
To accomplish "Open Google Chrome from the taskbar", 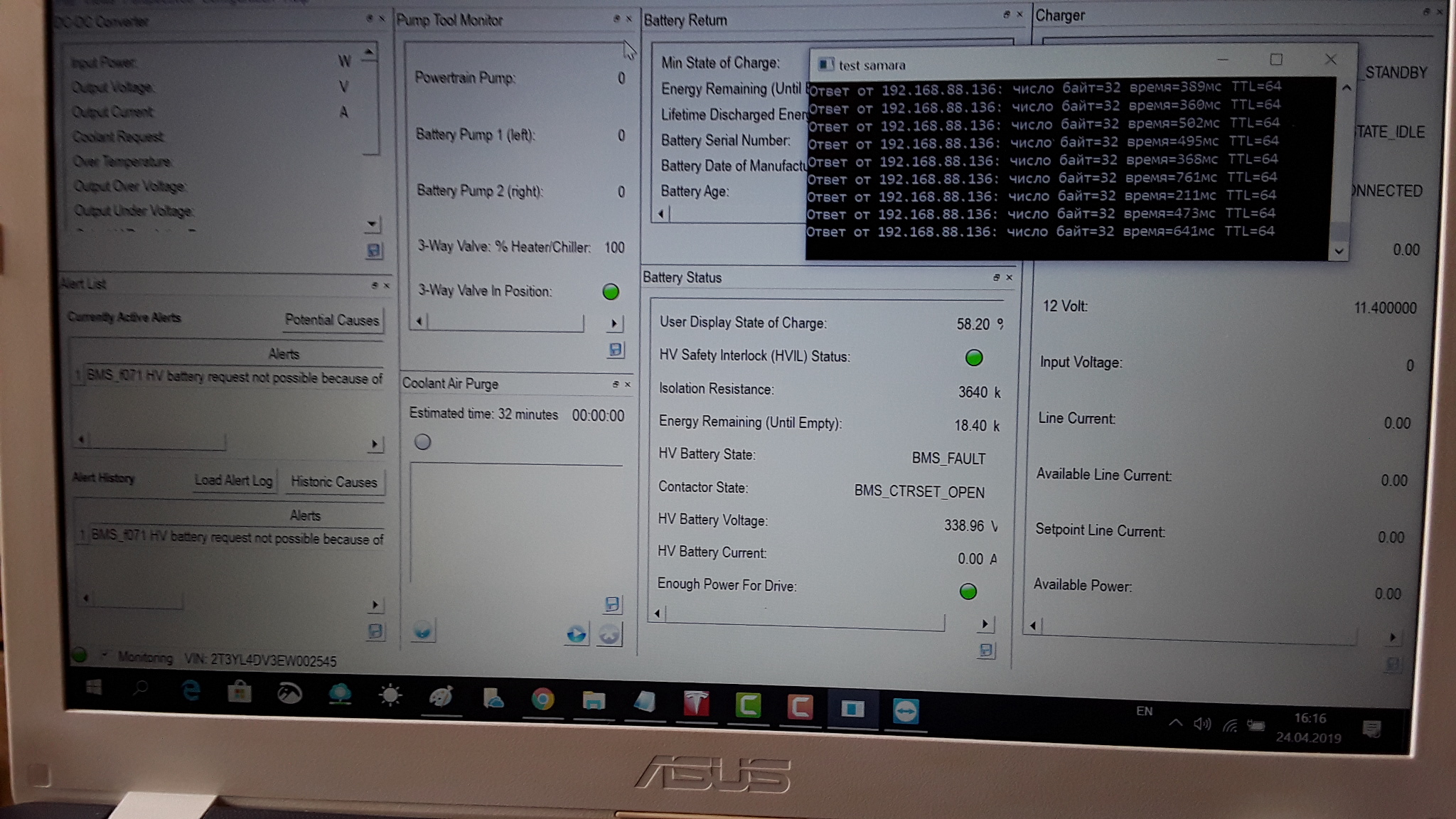I will tap(542, 700).
